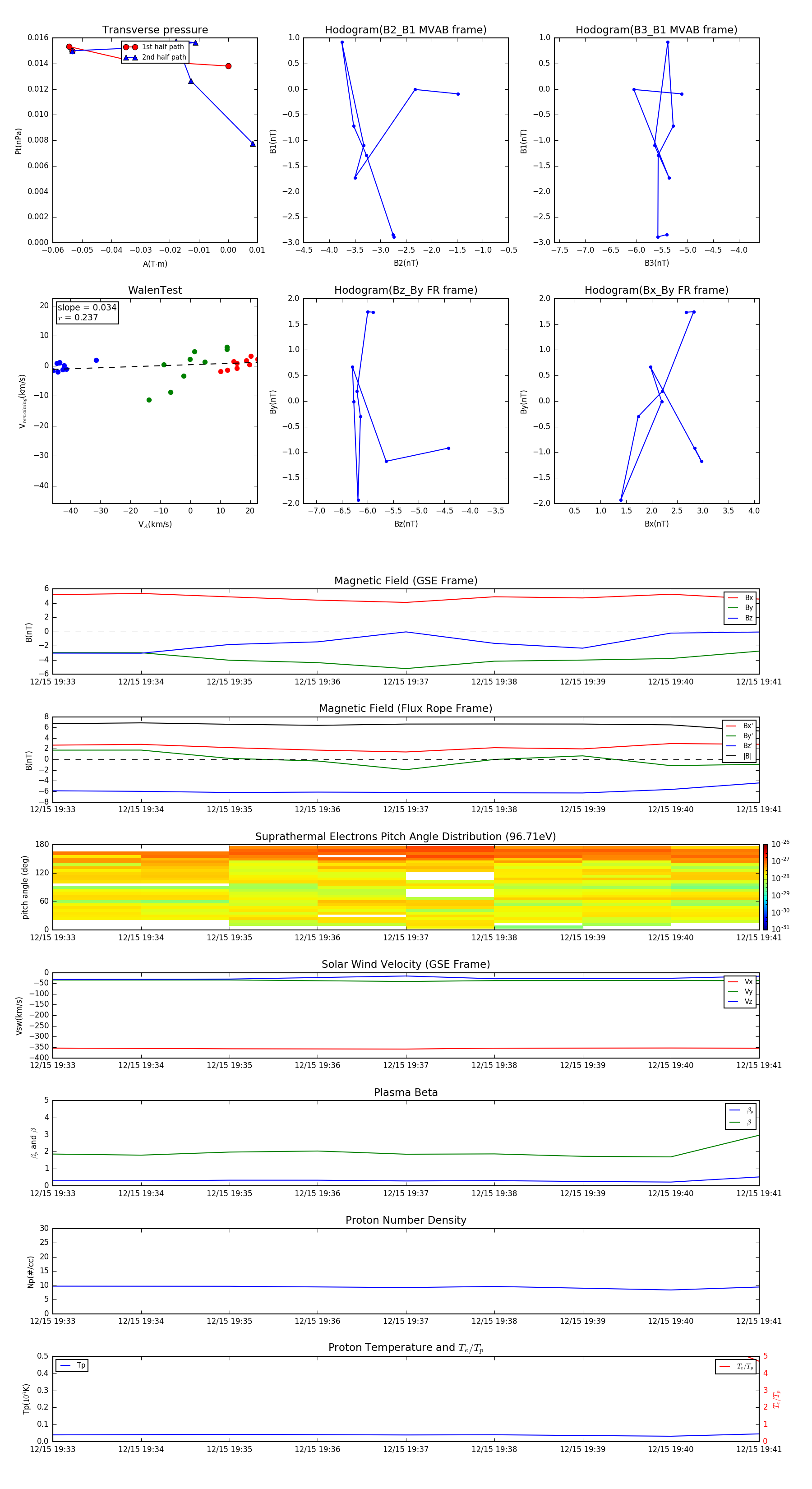Click the 'By' entry in GSE magnetic legend
Viewport: 812px width, 1489px height.
click(x=741, y=607)
